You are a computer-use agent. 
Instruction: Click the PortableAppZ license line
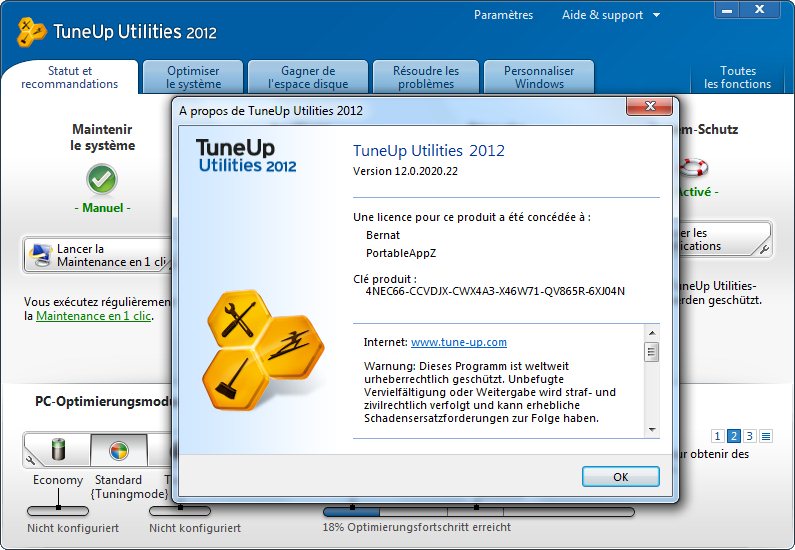(x=401, y=253)
